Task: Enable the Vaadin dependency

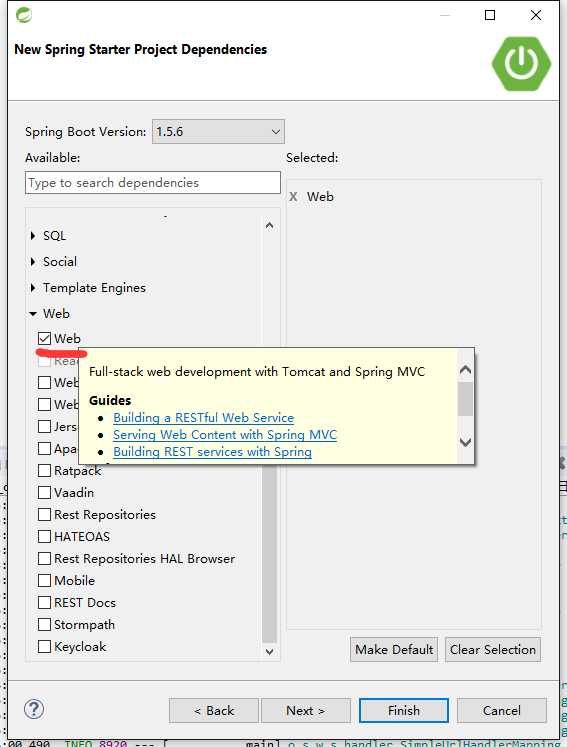Action: [x=44, y=493]
